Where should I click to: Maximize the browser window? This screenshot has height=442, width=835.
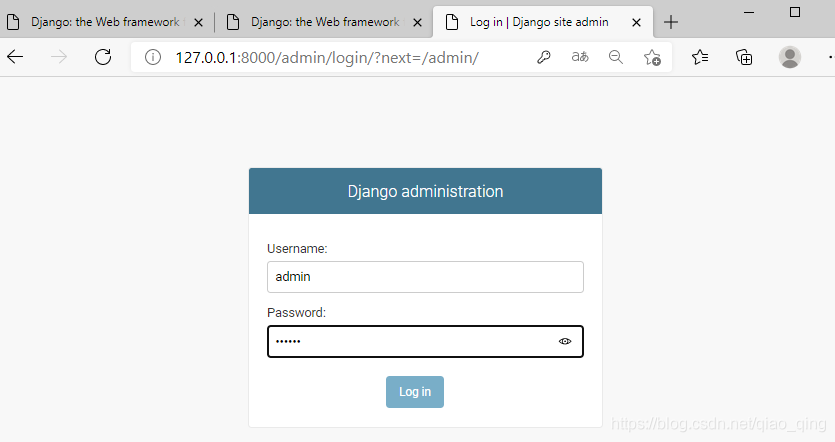[795, 12]
